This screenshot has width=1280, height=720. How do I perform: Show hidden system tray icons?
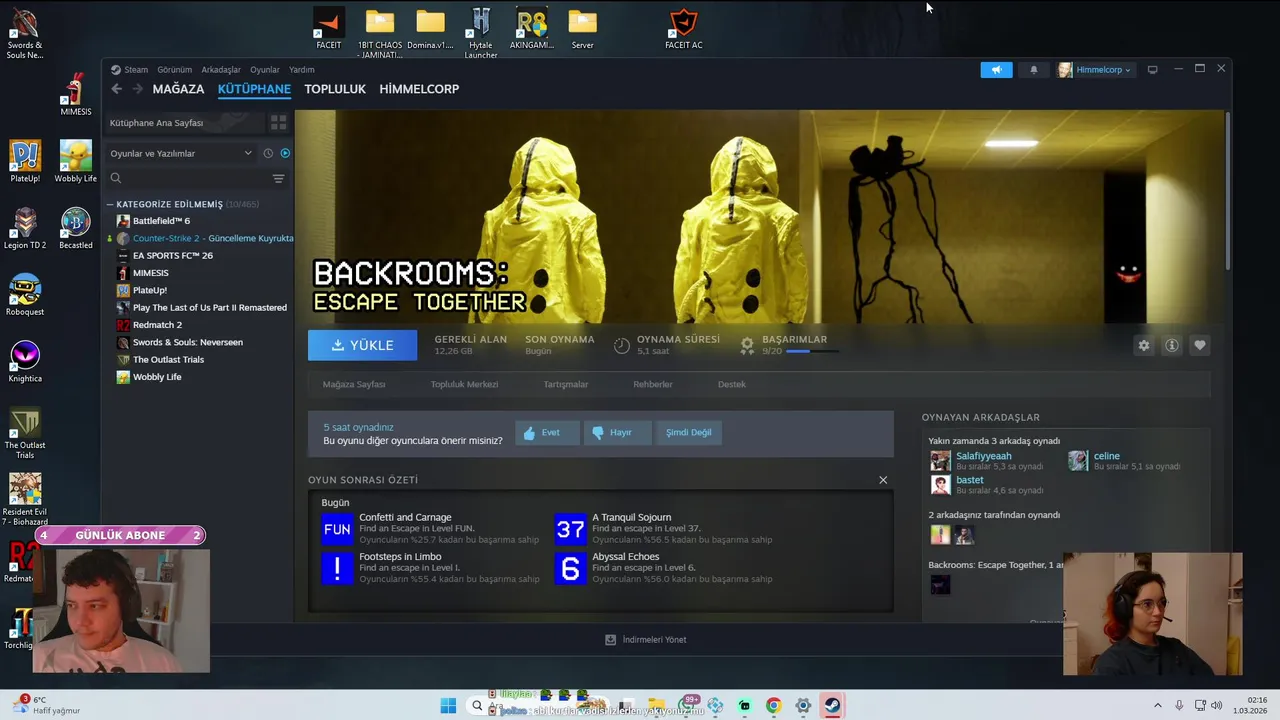(x=1158, y=706)
